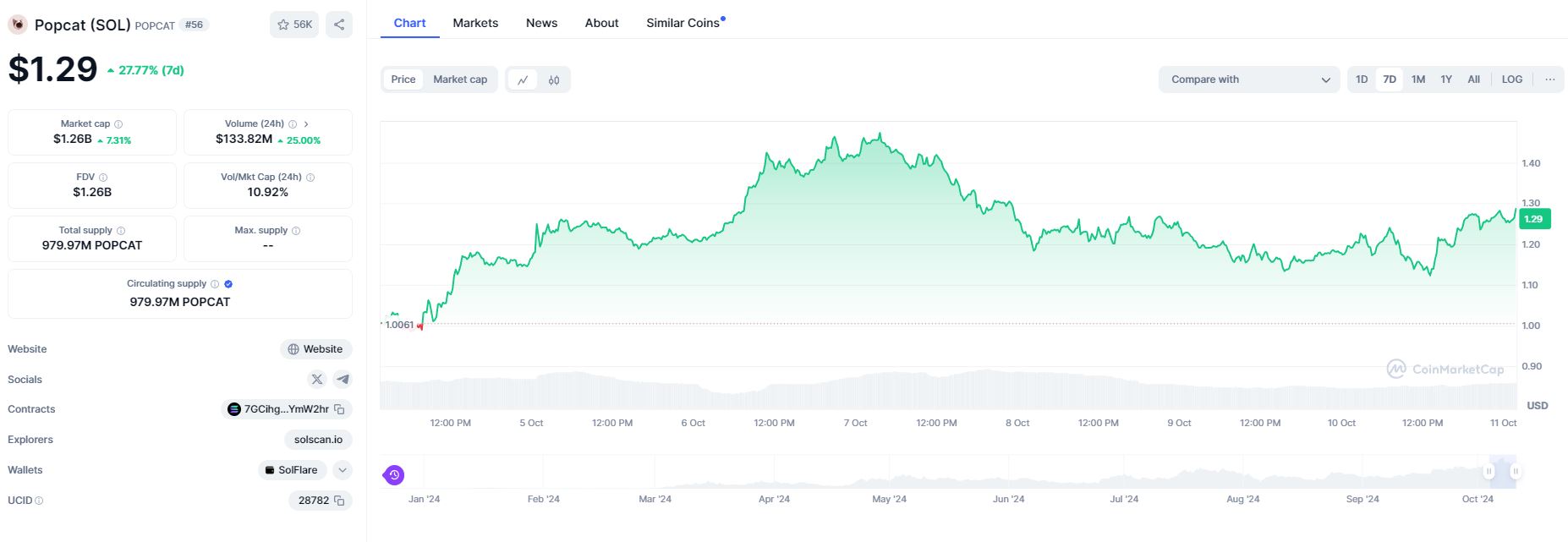Copy the contract address 7GCihg...YmW2hr
Image resolution: width=1568 pixels, height=542 pixels.
(339, 409)
